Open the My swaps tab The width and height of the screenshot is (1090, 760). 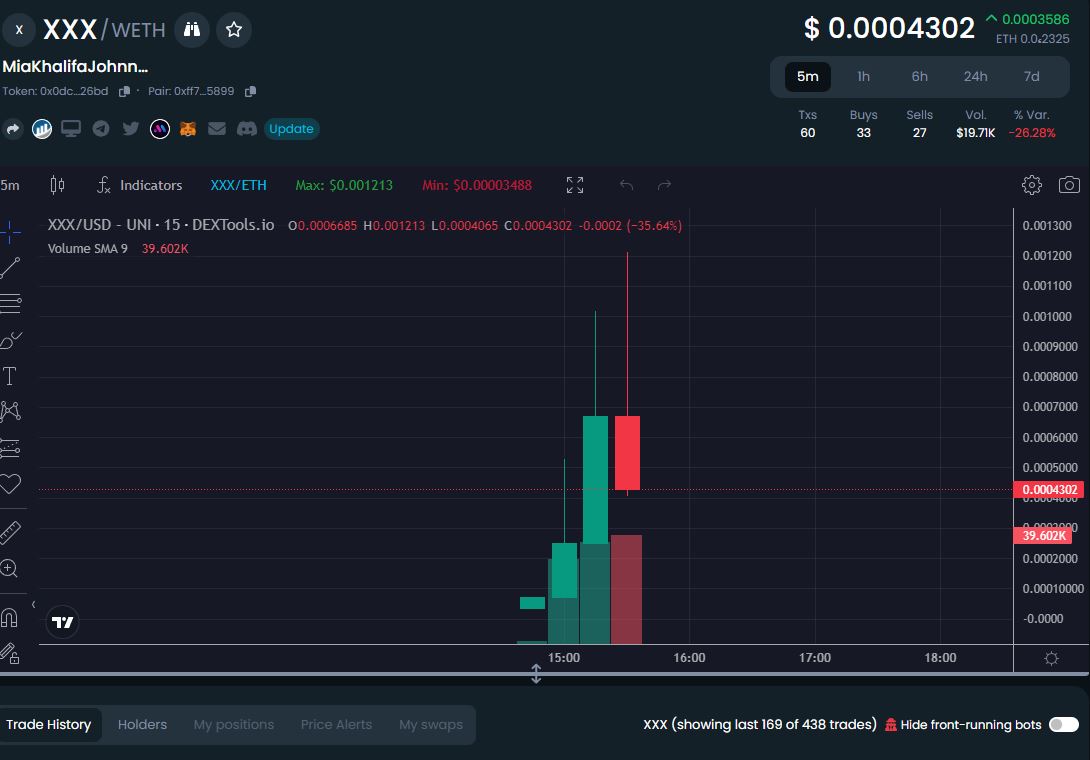[431, 725]
